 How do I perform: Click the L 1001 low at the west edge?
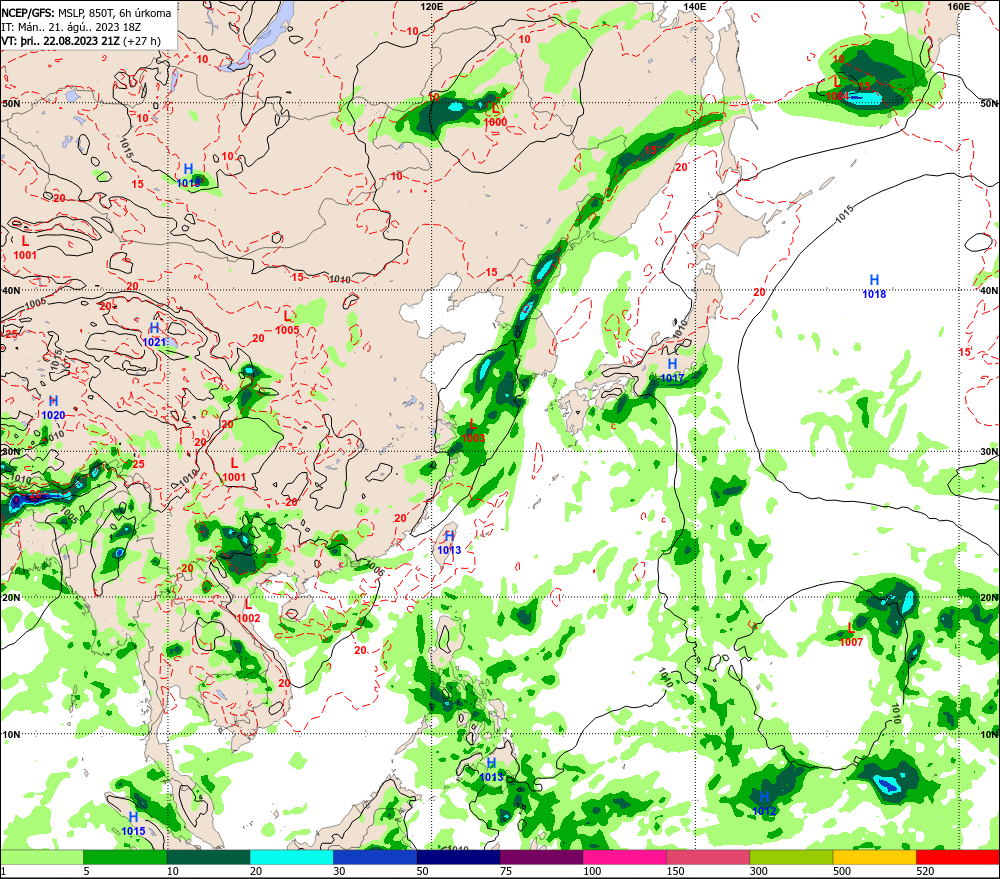25,248
